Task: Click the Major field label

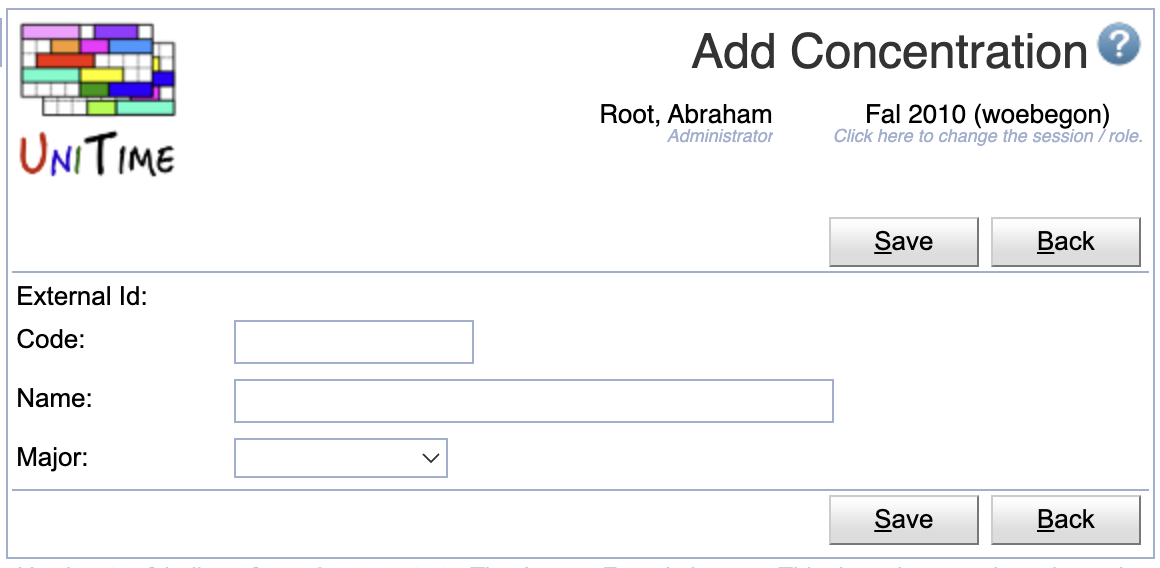Action: pyautogui.click(x=52, y=457)
